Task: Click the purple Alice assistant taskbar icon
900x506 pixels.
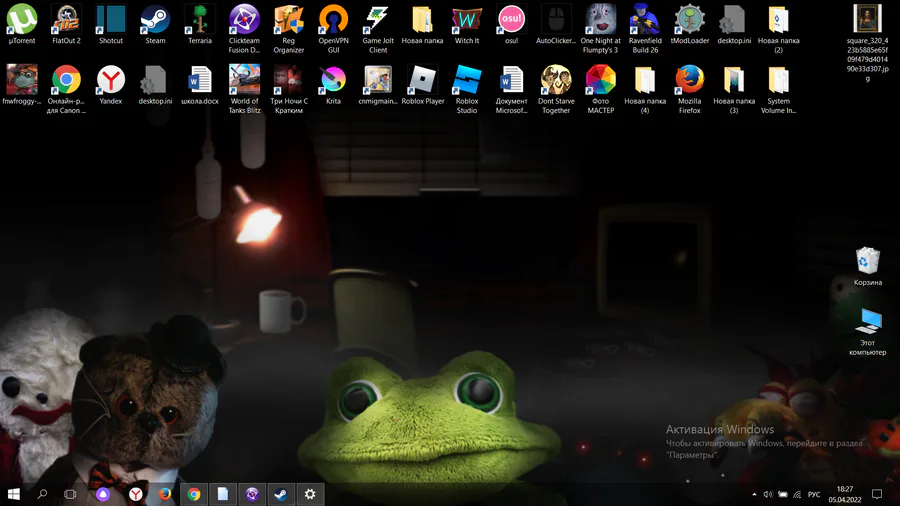Action: (103, 494)
